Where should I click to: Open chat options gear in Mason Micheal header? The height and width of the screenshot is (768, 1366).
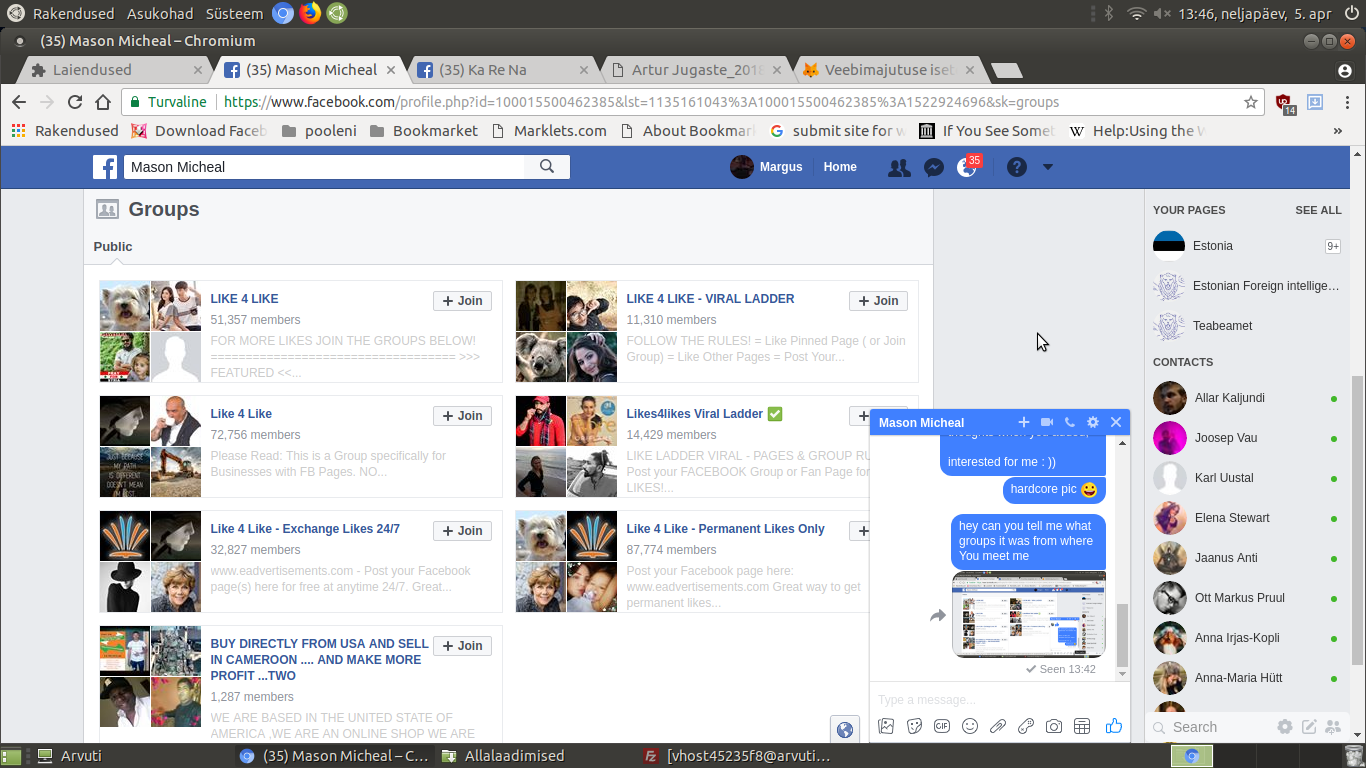[x=1093, y=423]
